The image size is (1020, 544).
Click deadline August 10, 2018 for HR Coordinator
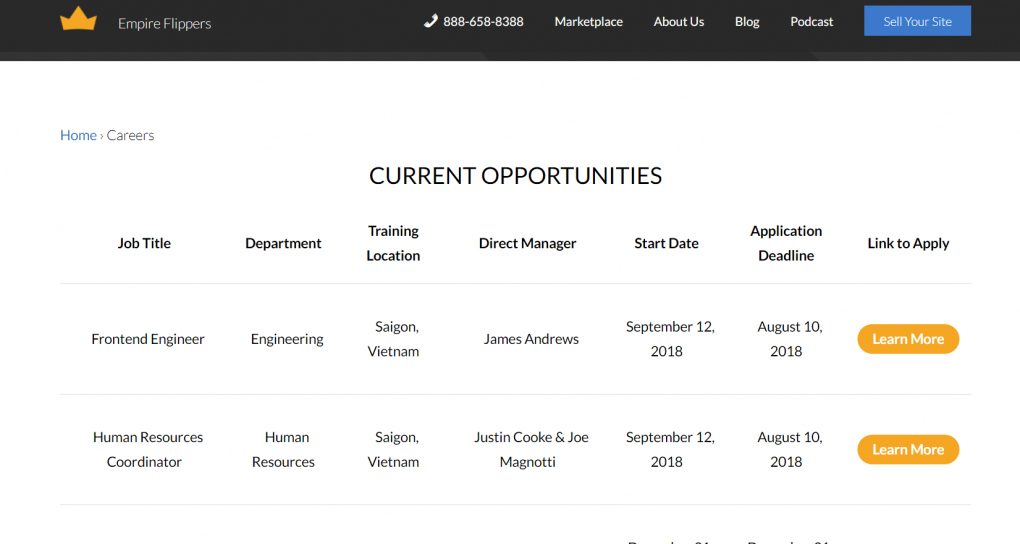(789, 449)
